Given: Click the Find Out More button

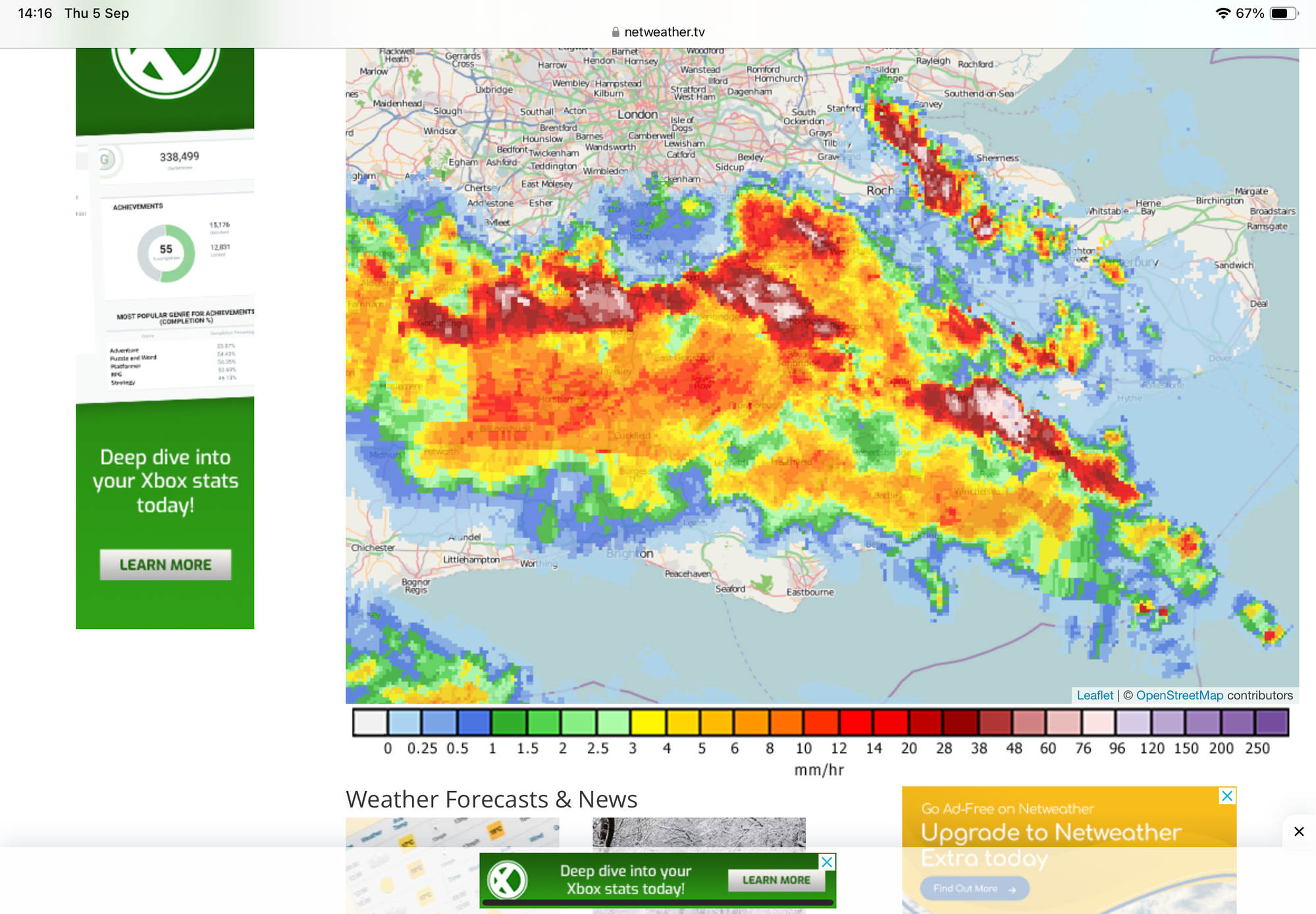Looking at the screenshot, I should pos(974,888).
